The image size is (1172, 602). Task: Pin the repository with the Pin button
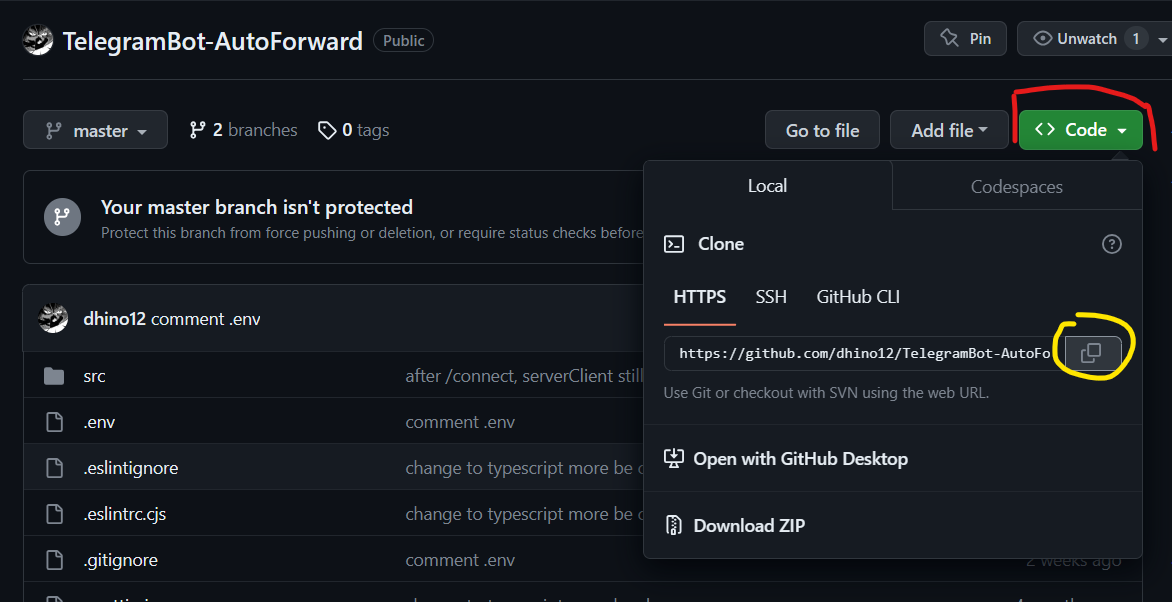[965, 39]
